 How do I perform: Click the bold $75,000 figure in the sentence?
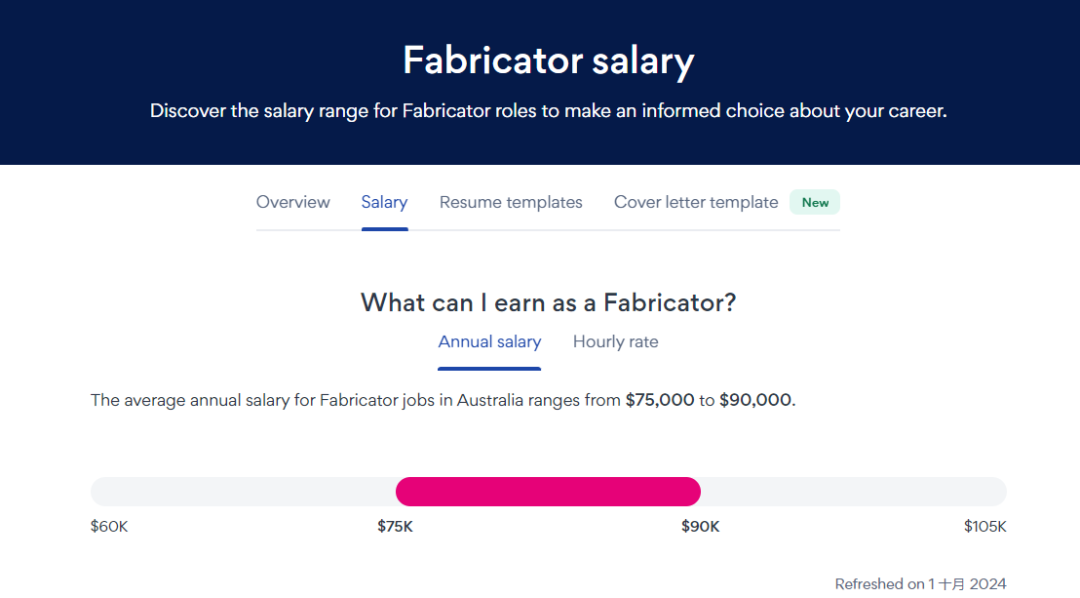(x=659, y=400)
